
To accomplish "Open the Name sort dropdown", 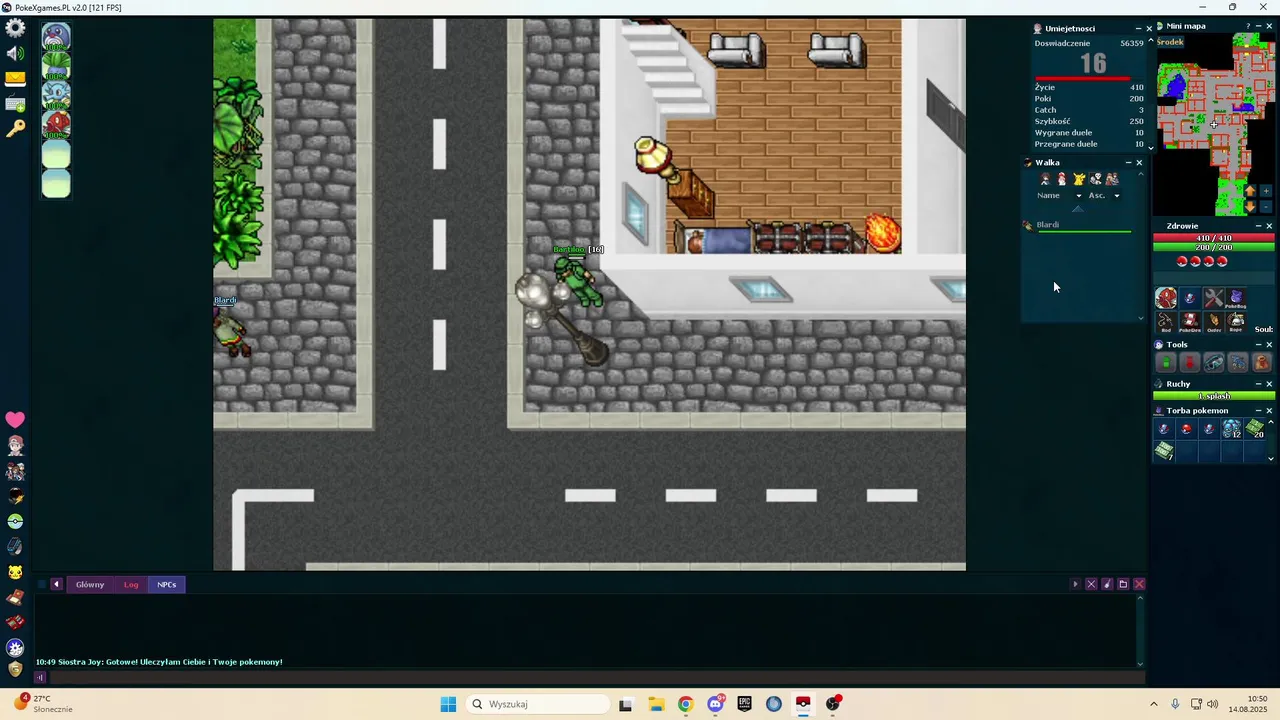I will tap(1059, 195).
